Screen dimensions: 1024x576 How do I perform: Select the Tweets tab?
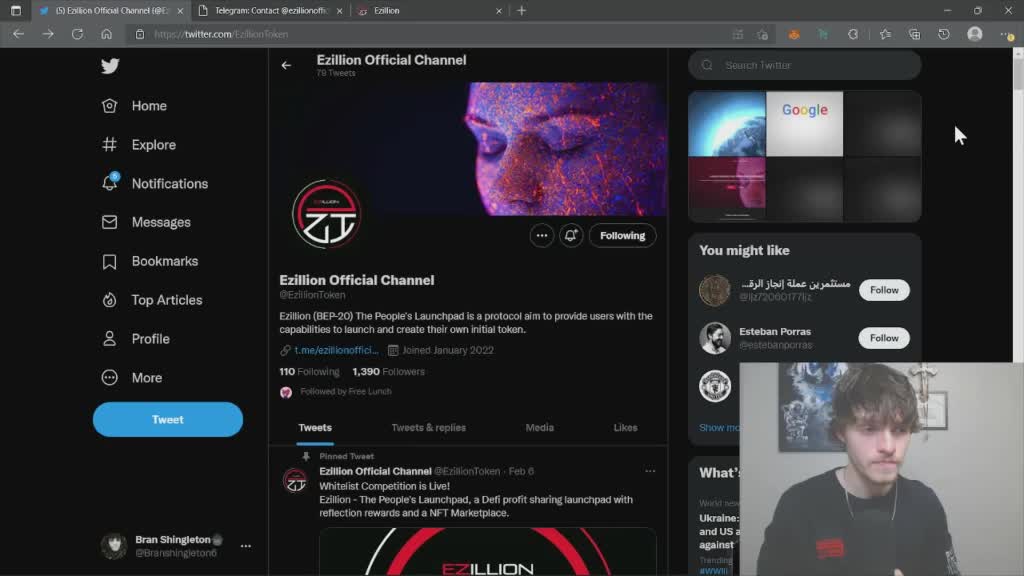315,428
